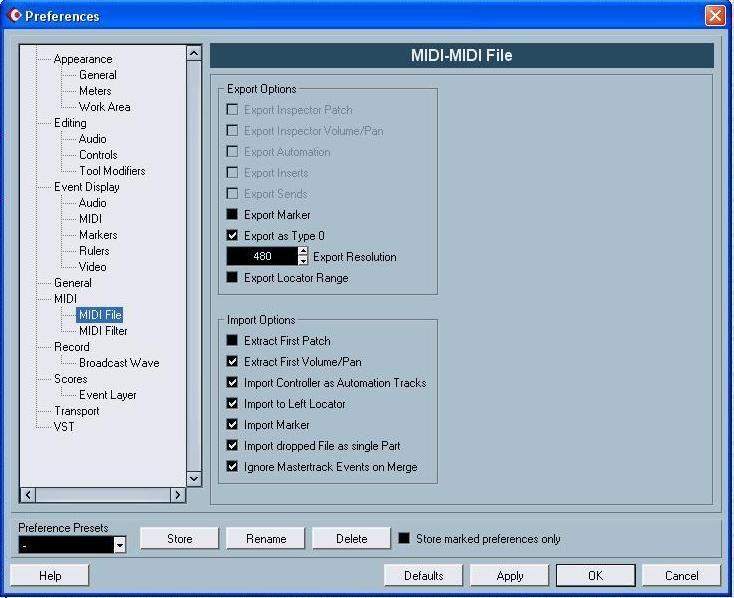
Task: Select the Event Display category
Action: [87, 187]
